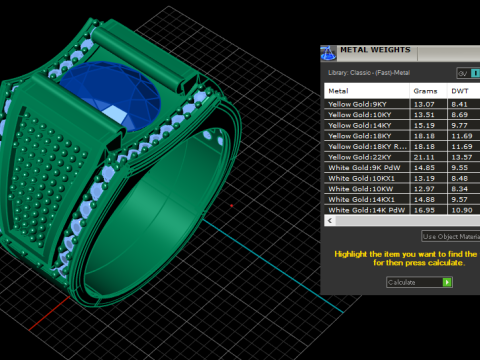
Task: Click the Metal Weights flask icon
Action: pyautogui.click(x=328, y=53)
